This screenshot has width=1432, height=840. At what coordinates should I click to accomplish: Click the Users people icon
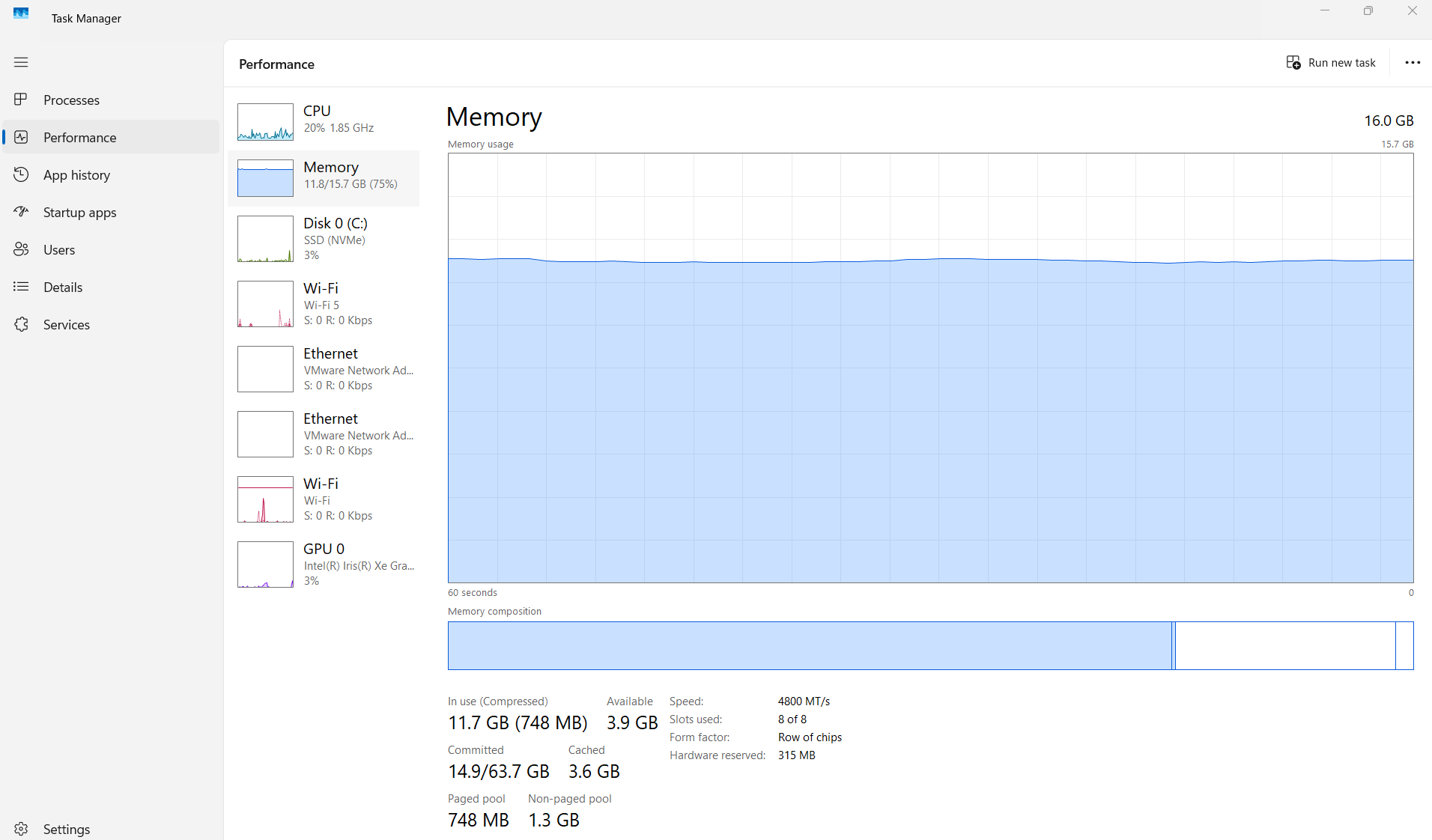coord(21,249)
